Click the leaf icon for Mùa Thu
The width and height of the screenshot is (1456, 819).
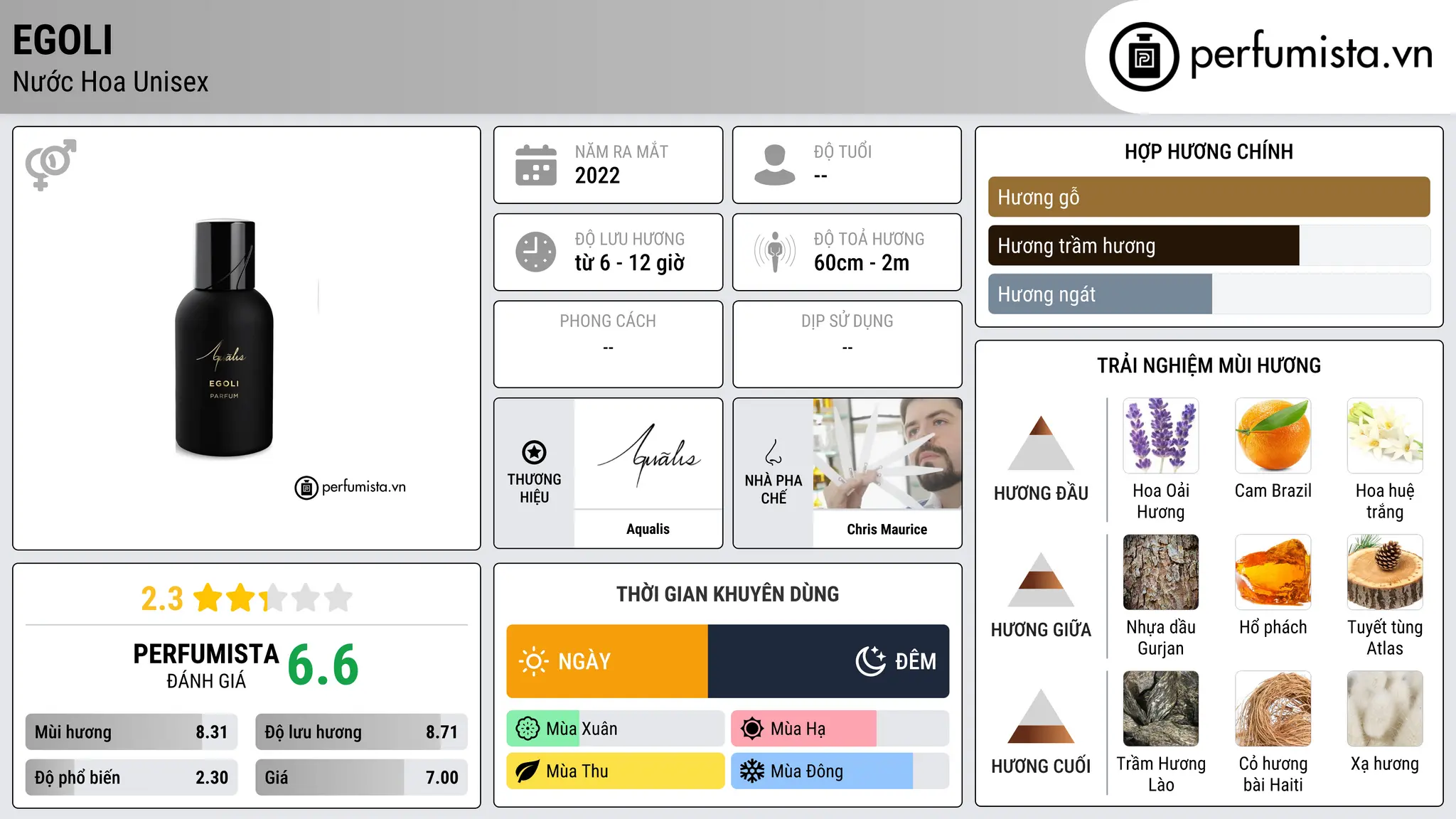point(528,771)
